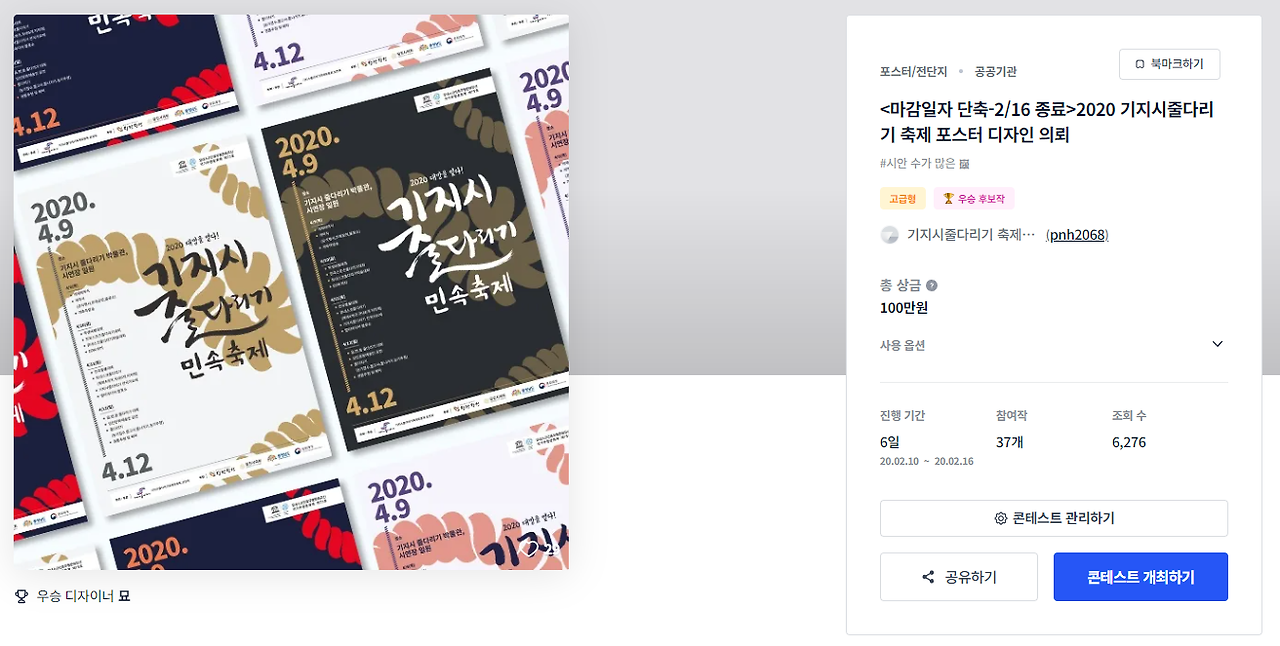
Task: Click the small icon after #시안 수가 많은
Action: click(x=964, y=163)
